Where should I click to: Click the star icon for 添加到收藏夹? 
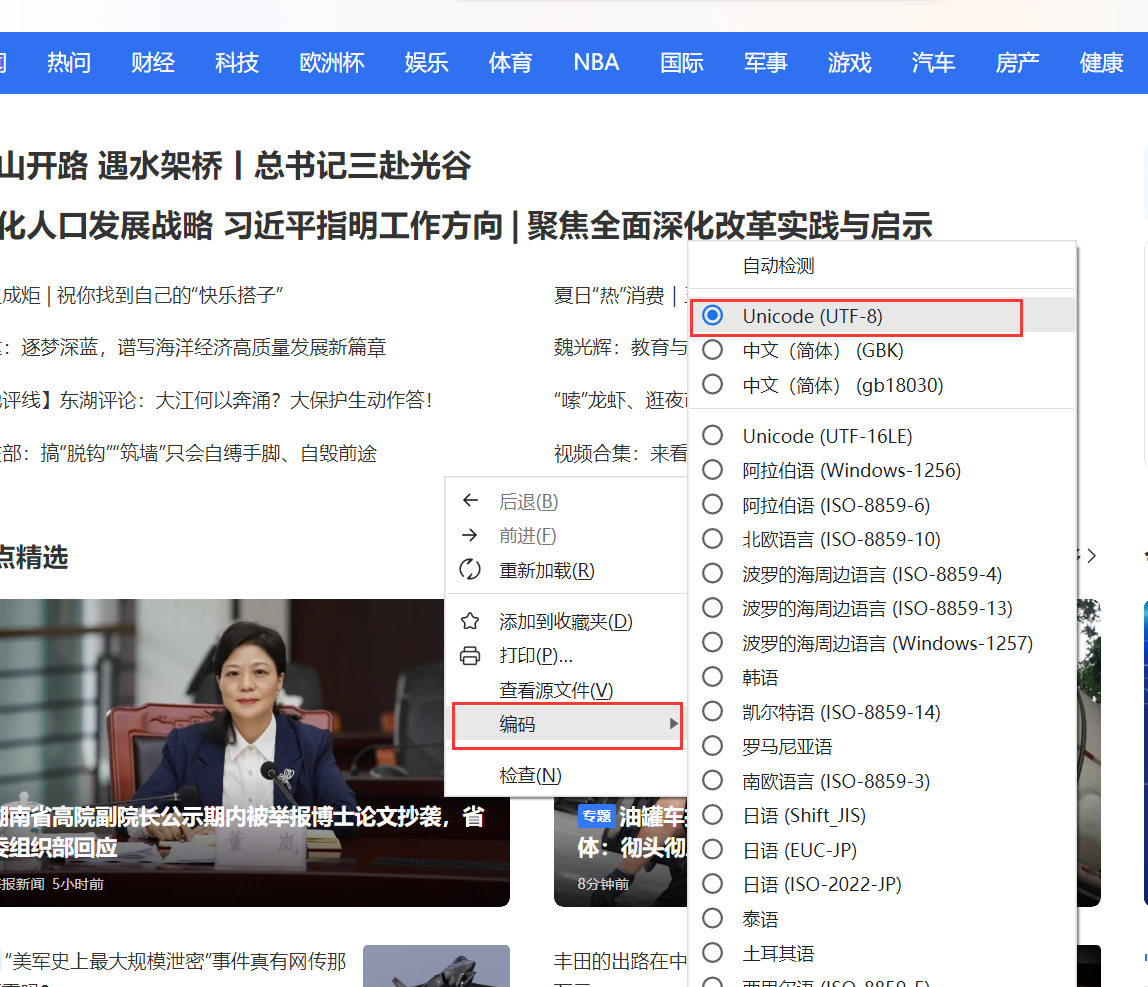click(470, 620)
